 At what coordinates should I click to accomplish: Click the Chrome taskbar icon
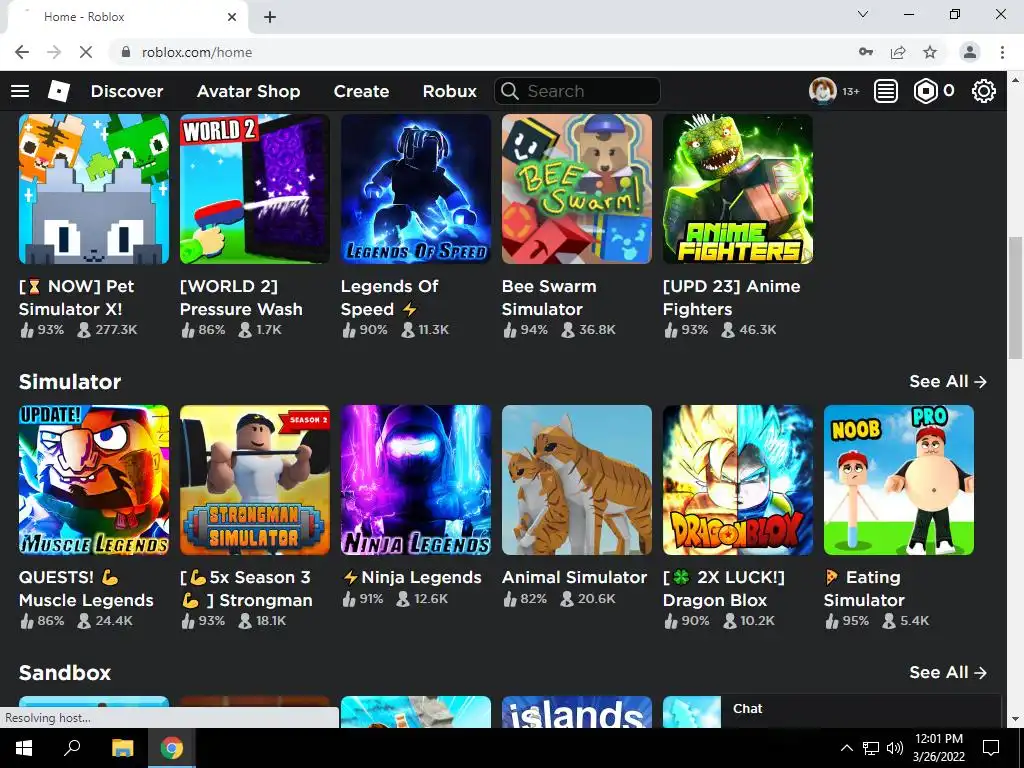[x=172, y=748]
